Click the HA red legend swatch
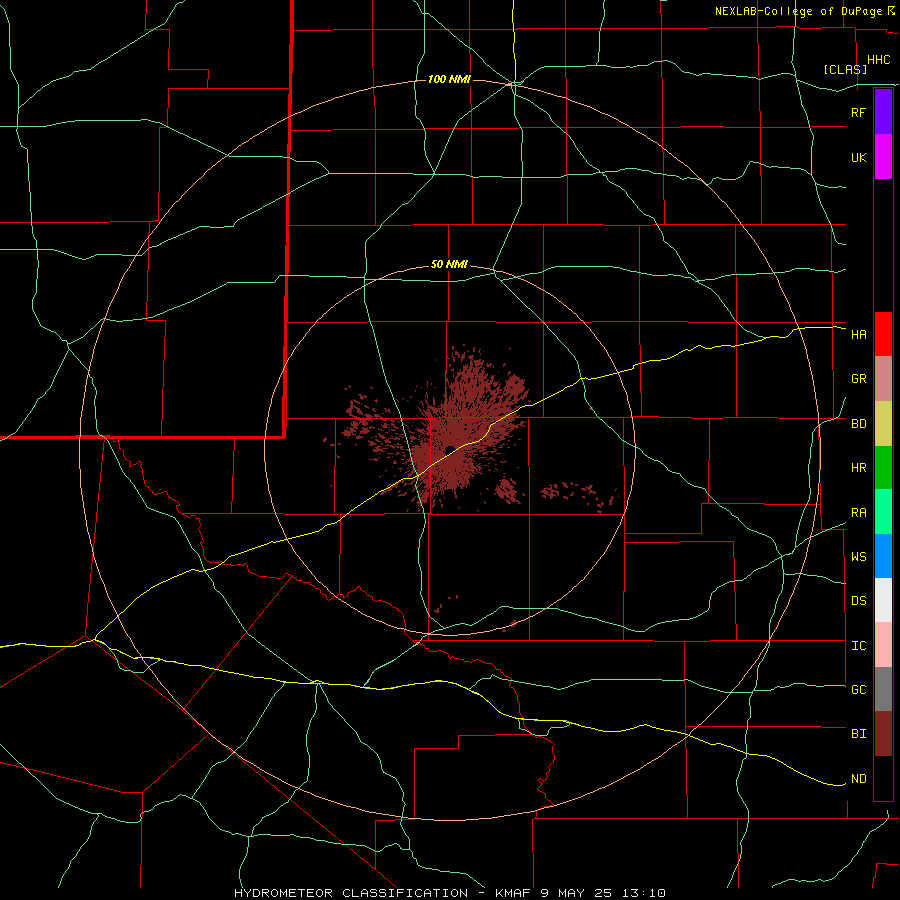Screen dimensions: 900x900 pos(883,334)
